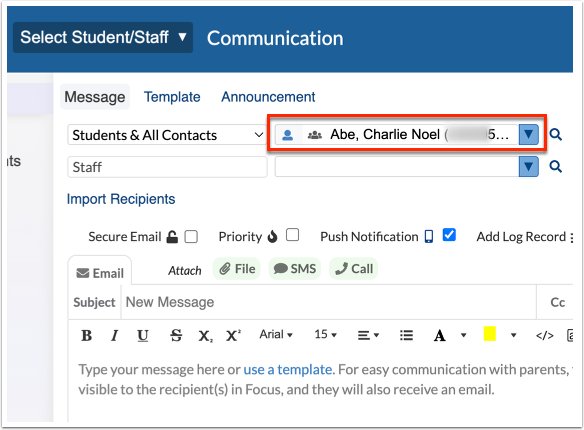Attach a file with the File button

pos(237,269)
